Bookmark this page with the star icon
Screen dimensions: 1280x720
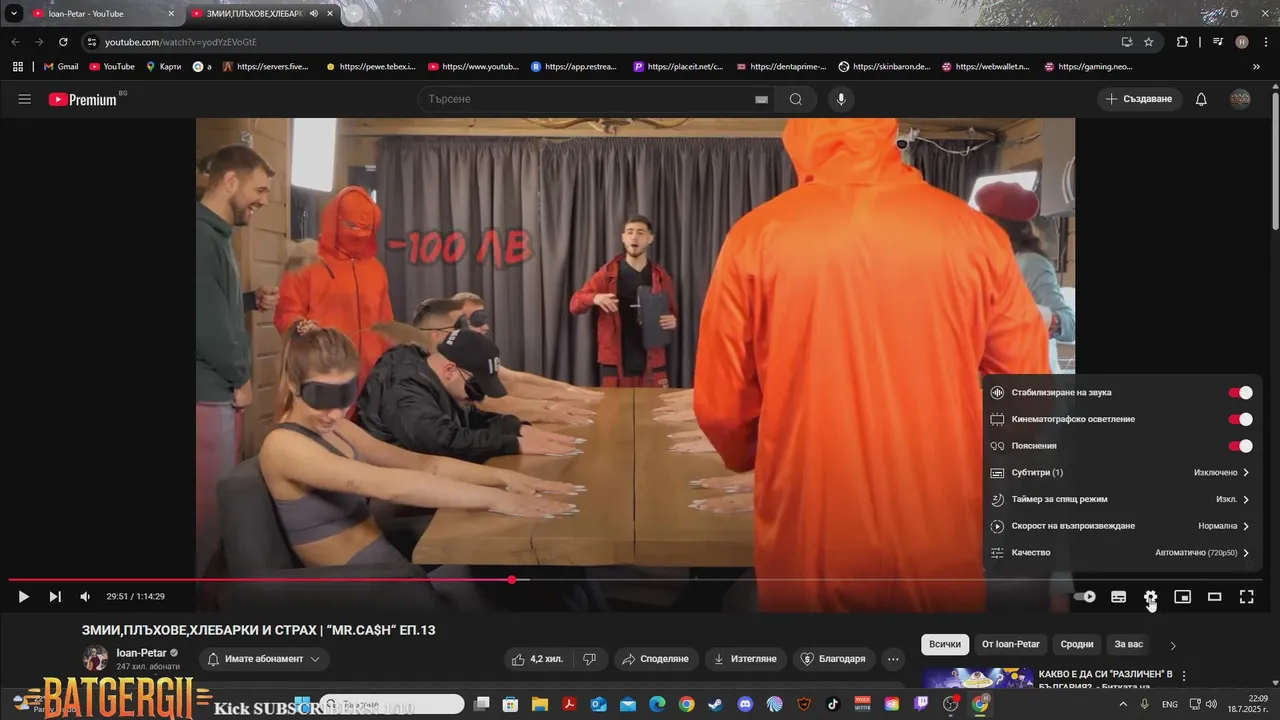click(1149, 42)
